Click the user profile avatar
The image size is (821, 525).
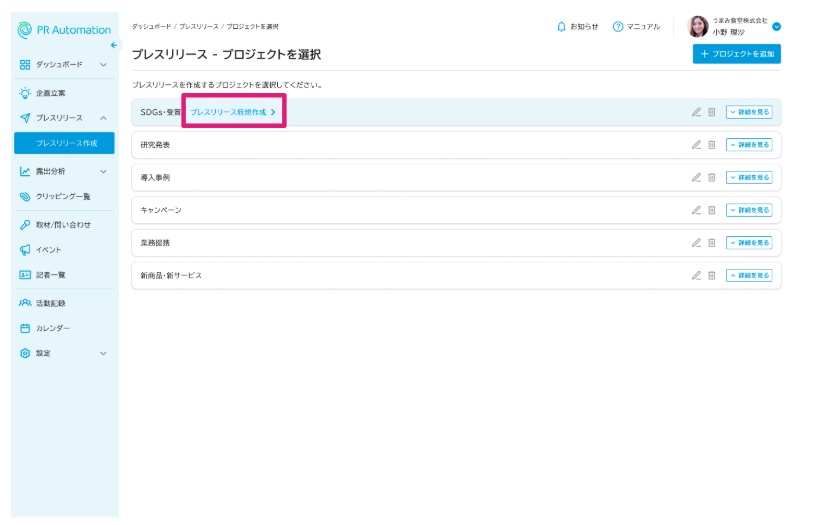[698, 27]
